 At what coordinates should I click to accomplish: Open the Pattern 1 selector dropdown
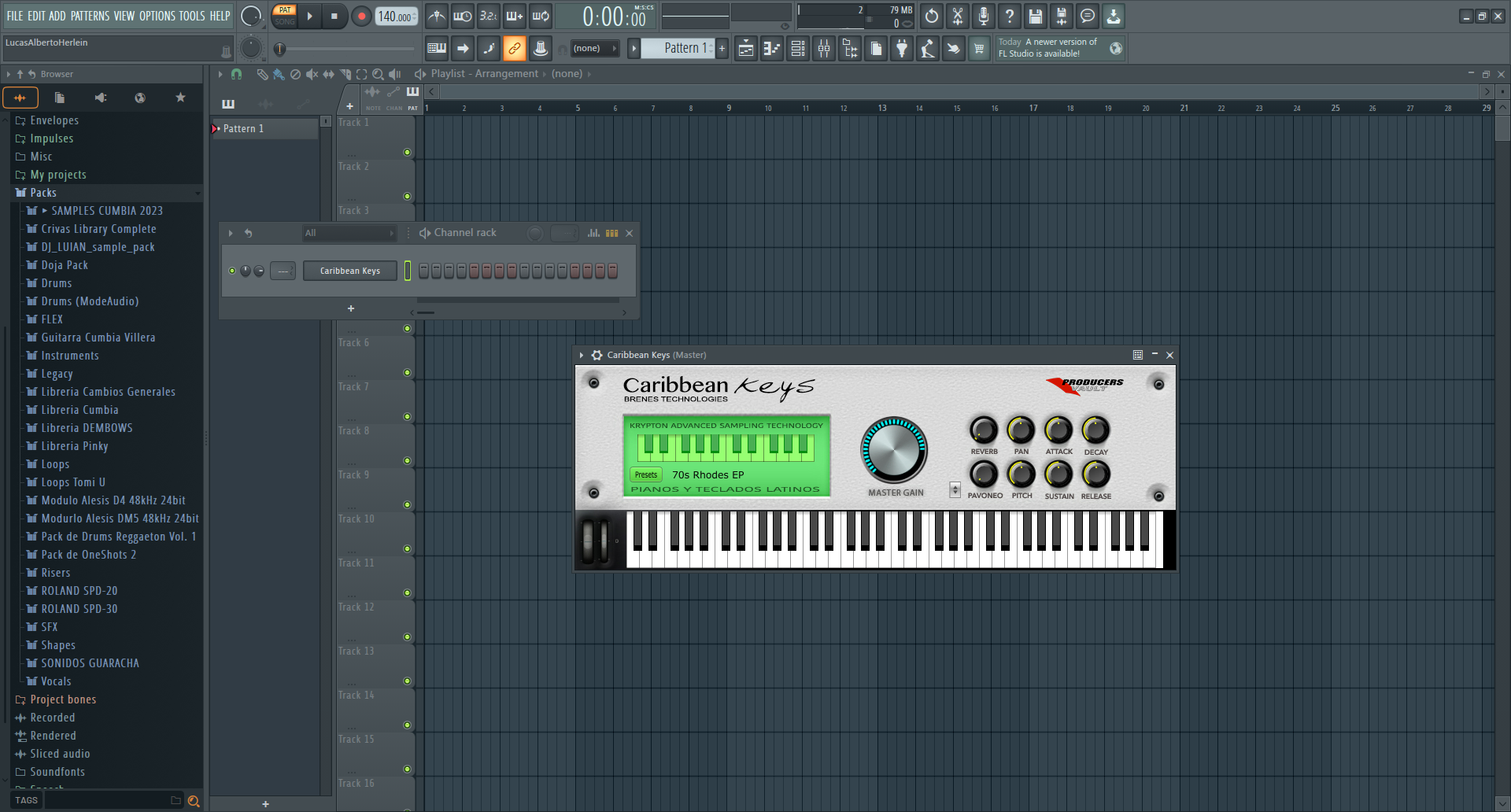(x=678, y=48)
